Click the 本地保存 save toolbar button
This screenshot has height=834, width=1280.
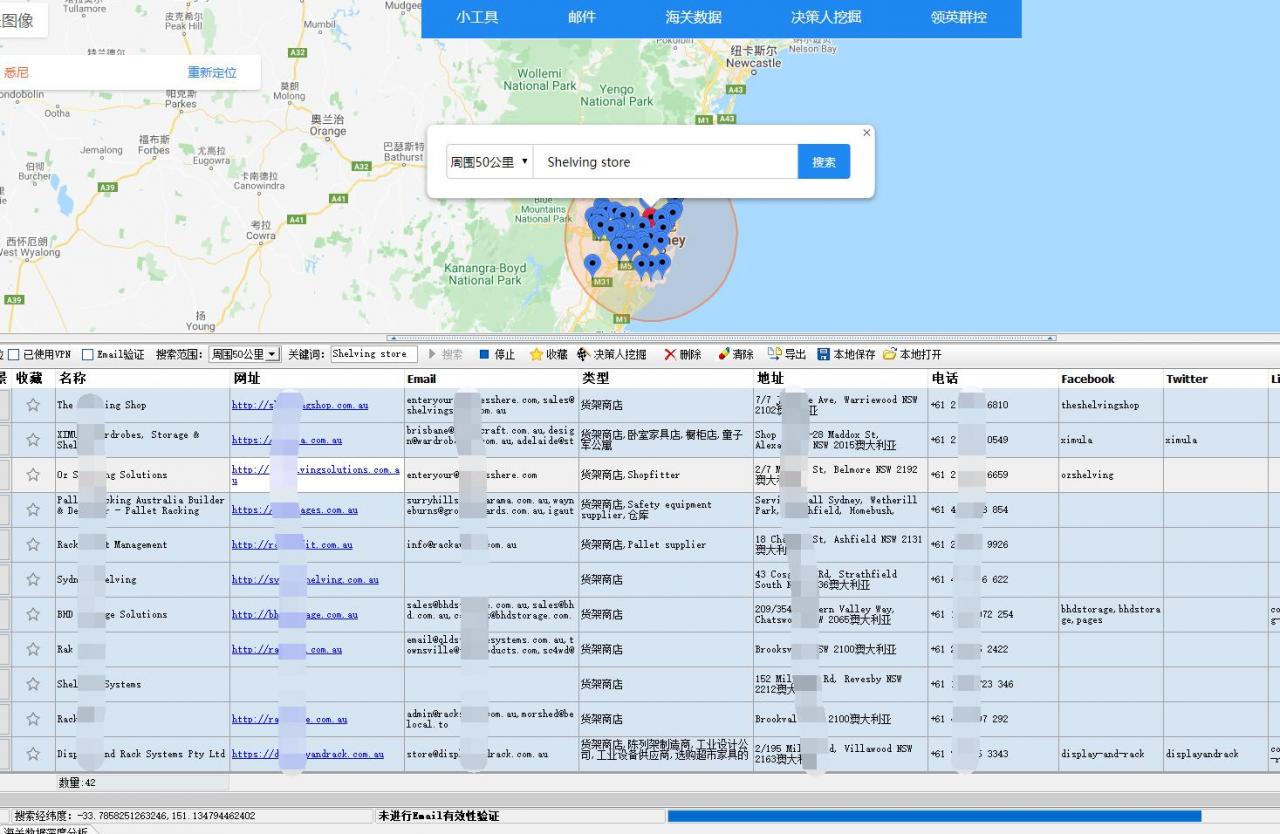[x=846, y=354]
